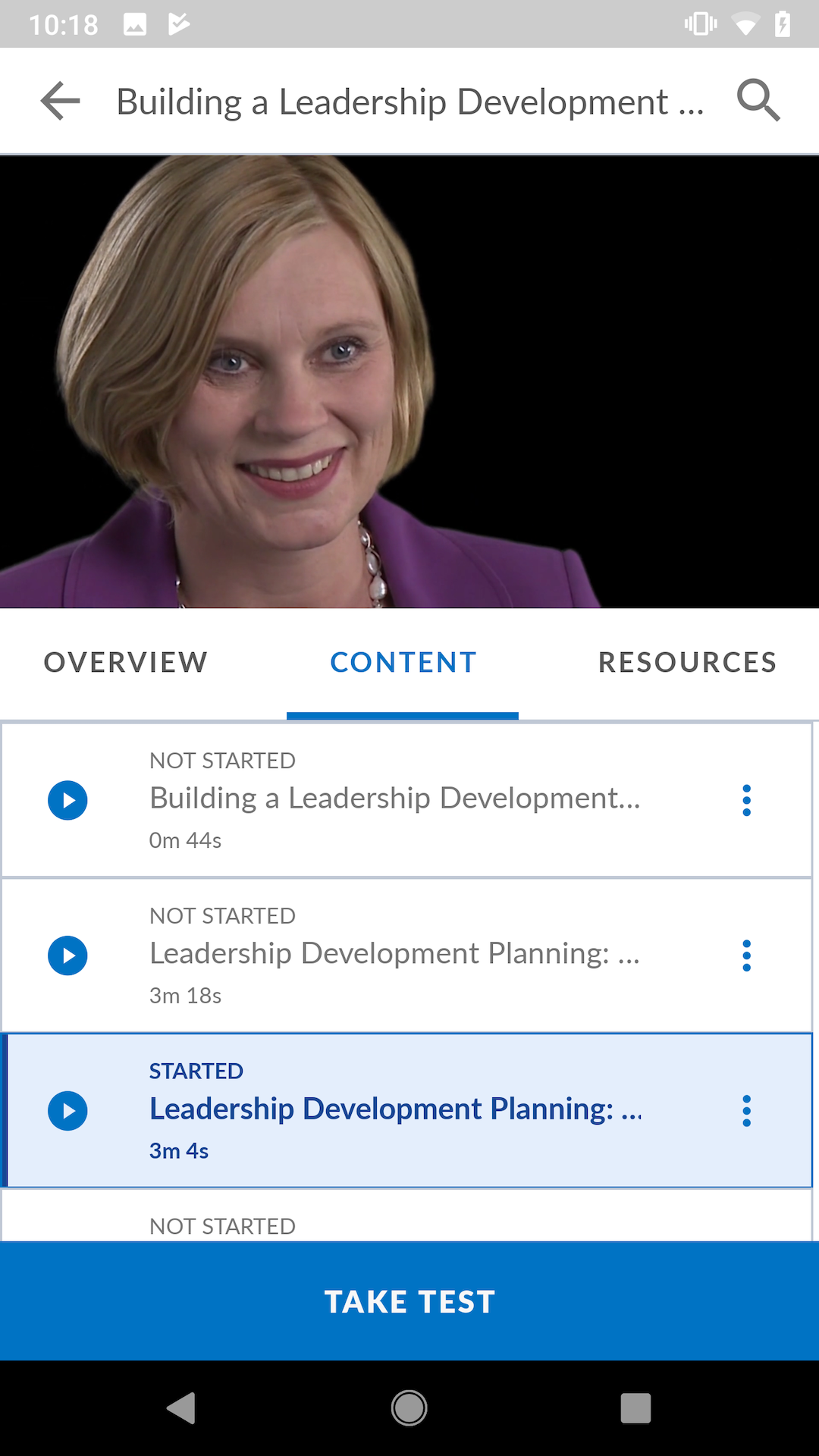The height and width of the screenshot is (1456, 819).
Task: Tap the video preview of the presenter
Action: click(409, 381)
